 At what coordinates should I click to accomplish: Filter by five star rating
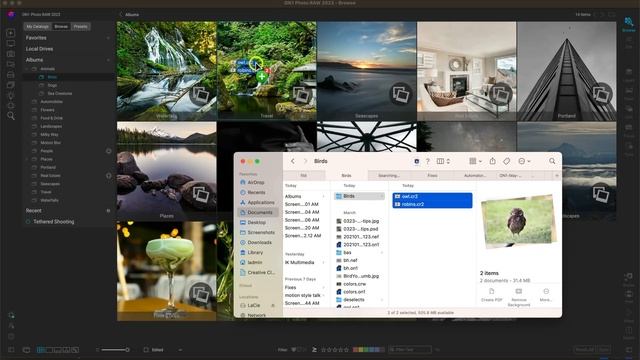[347, 350]
